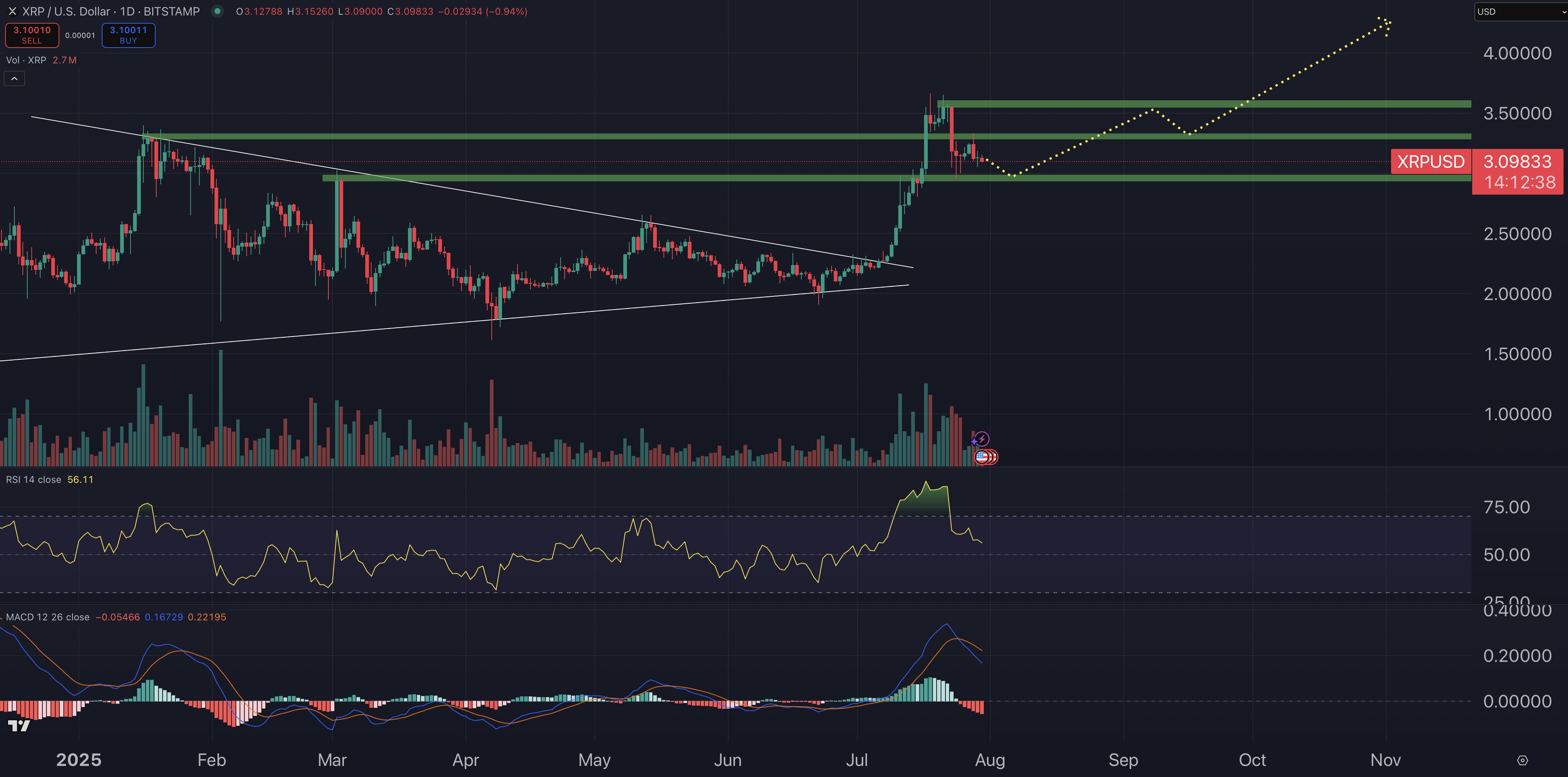Click the 1.50000 price axis label
Image resolution: width=1568 pixels, height=777 pixels.
(x=1518, y=354)
